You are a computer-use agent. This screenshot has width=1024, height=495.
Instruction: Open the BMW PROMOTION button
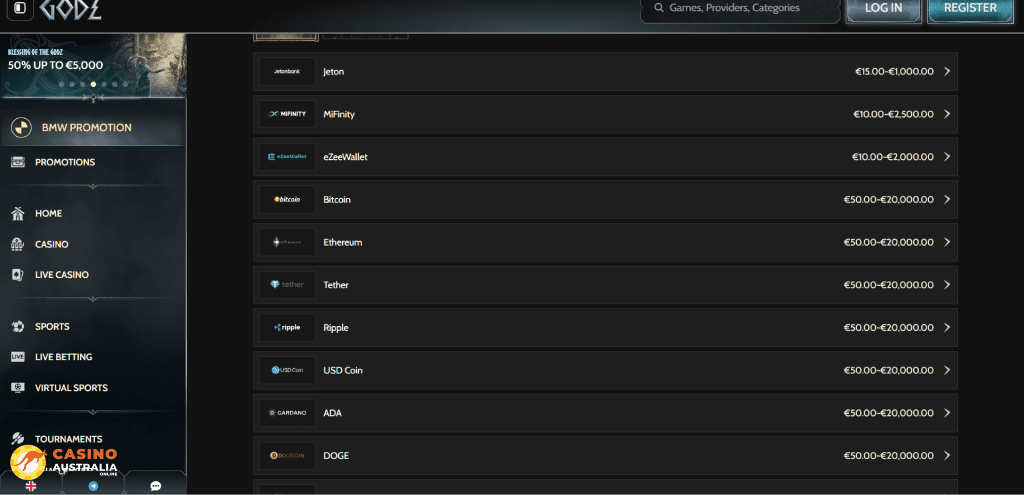[x=93, y=128]
